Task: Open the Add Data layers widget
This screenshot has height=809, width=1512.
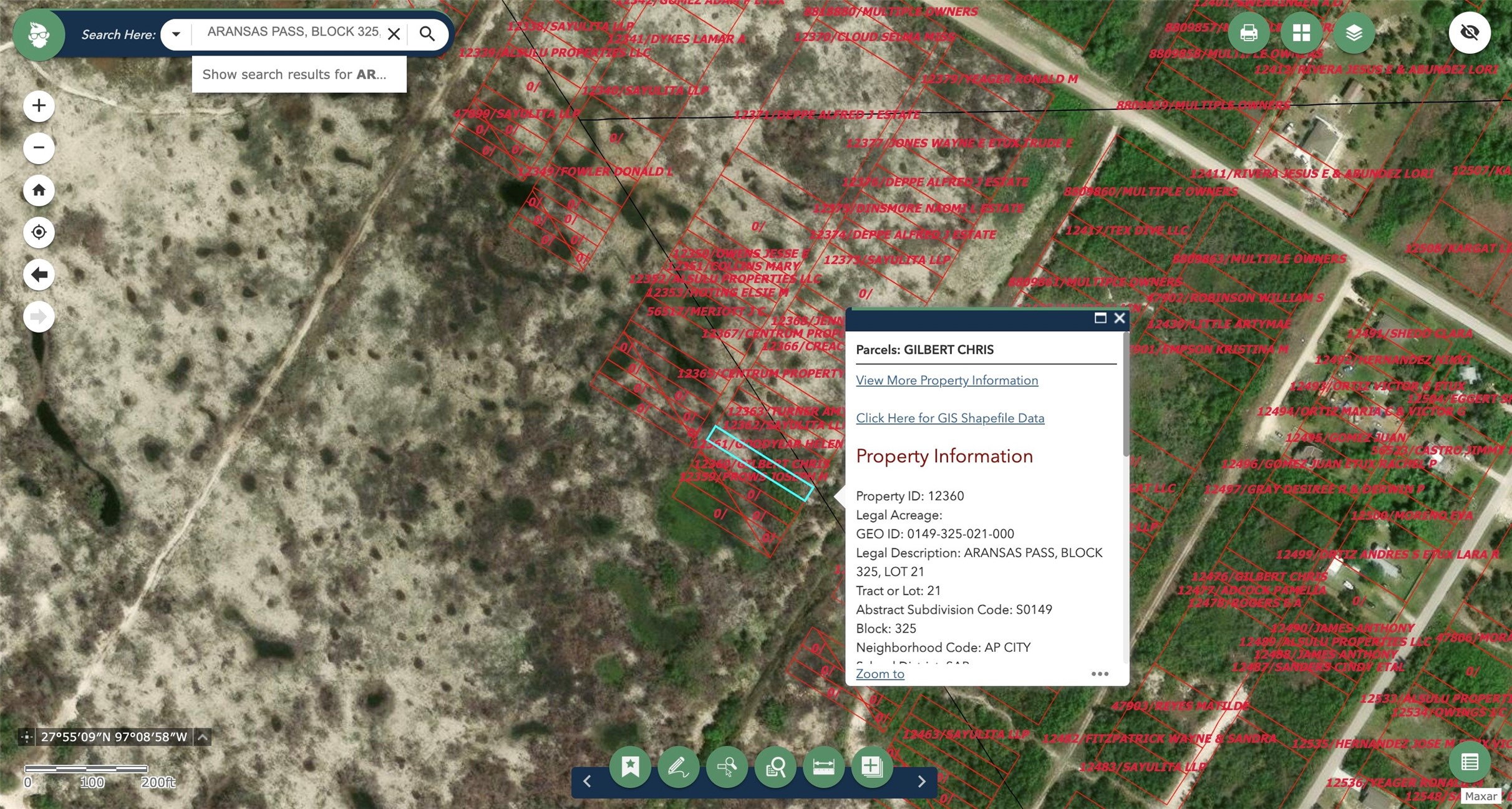Action: [871, 766]
